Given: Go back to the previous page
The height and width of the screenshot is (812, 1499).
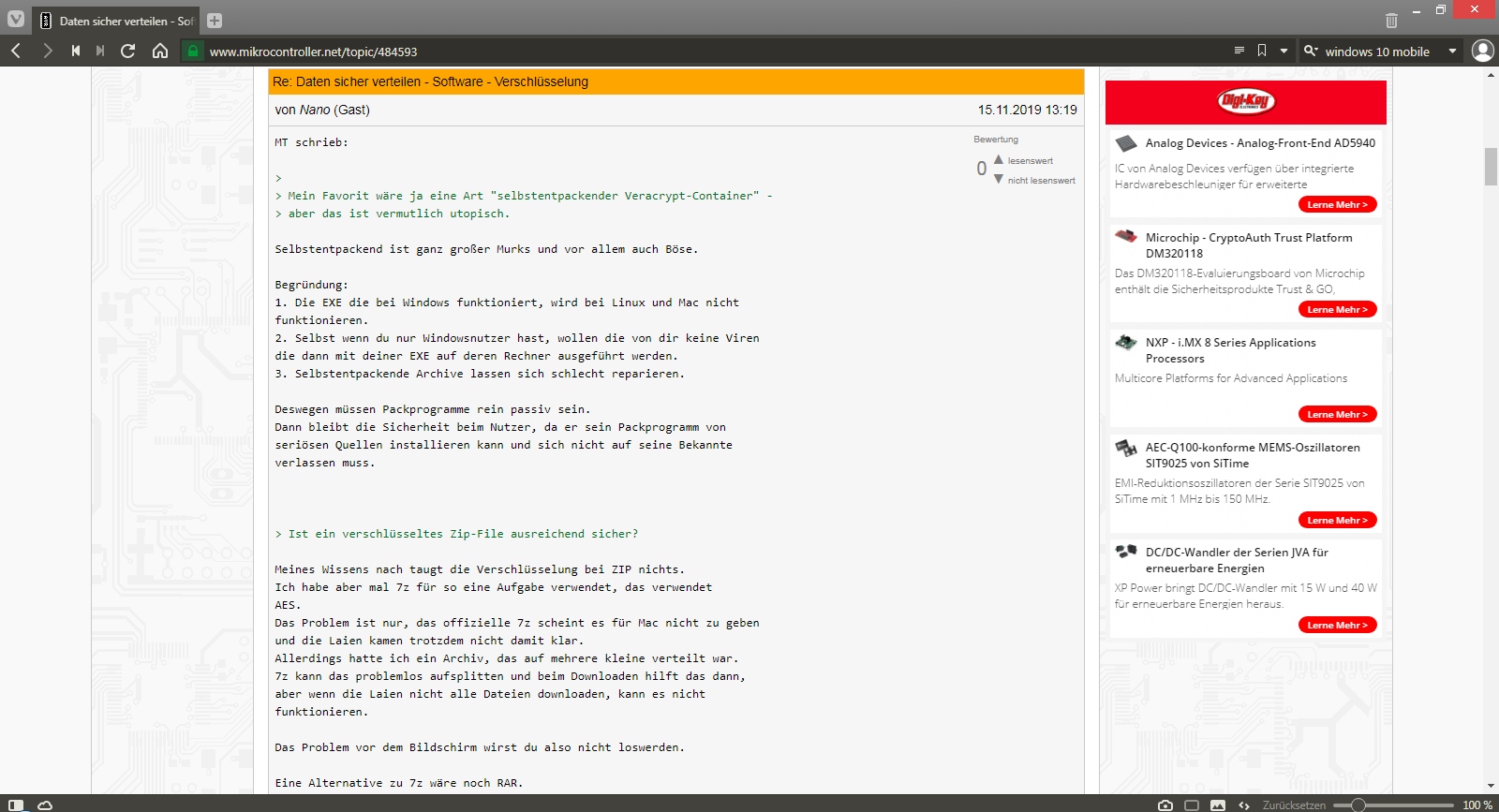Looking at the screenshot, I should click(16, 51).
